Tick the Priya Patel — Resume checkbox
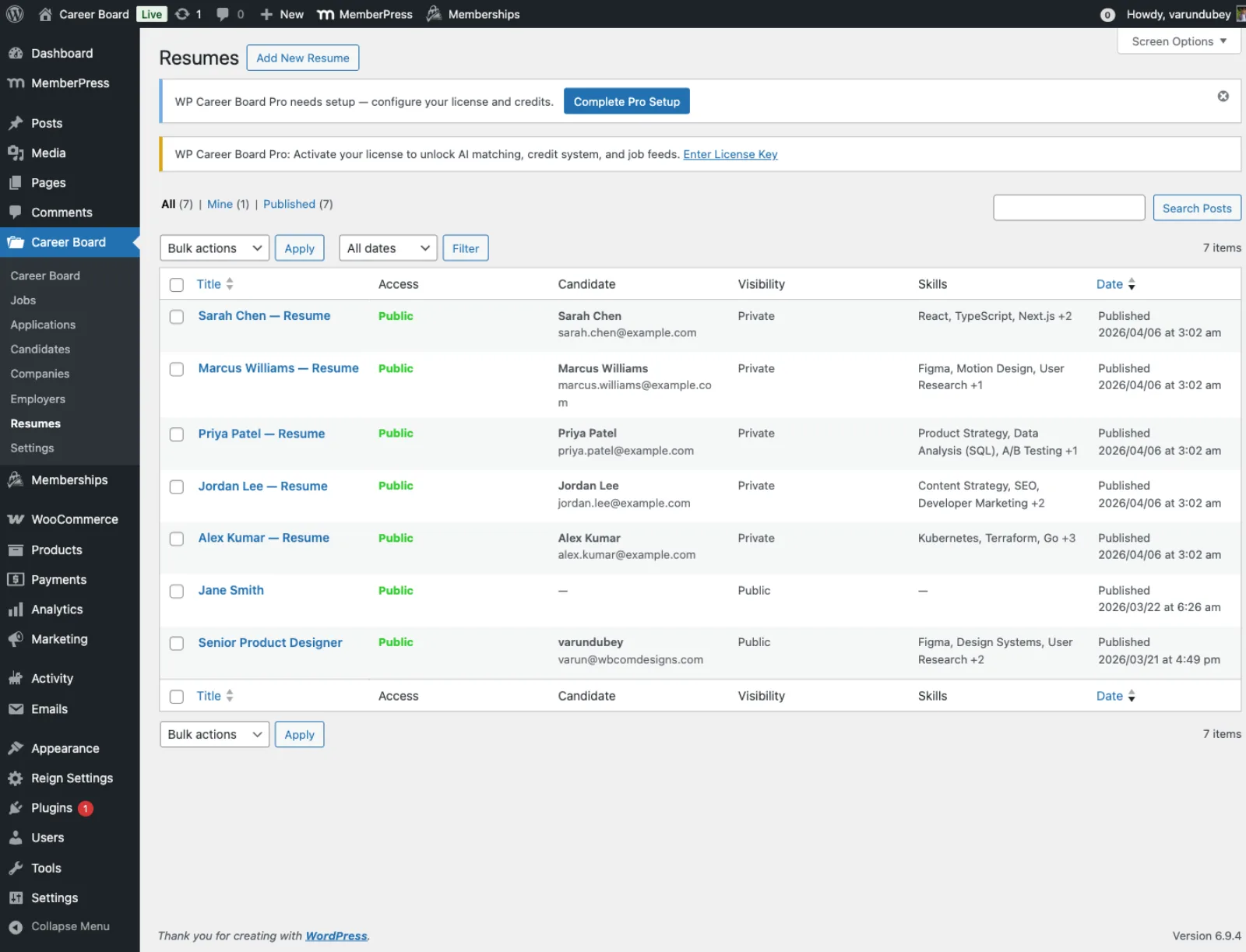Image resolution: width=1246 pixels, height=952 pixels. (177, 434)
